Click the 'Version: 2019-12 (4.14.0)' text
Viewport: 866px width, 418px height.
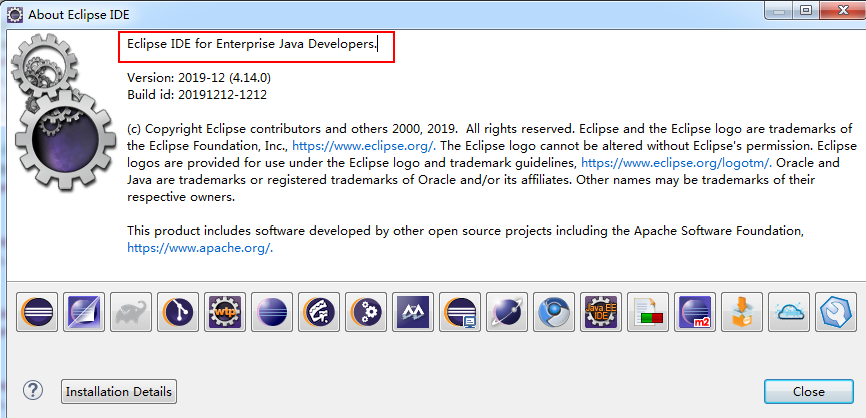(x=199, y=77)
